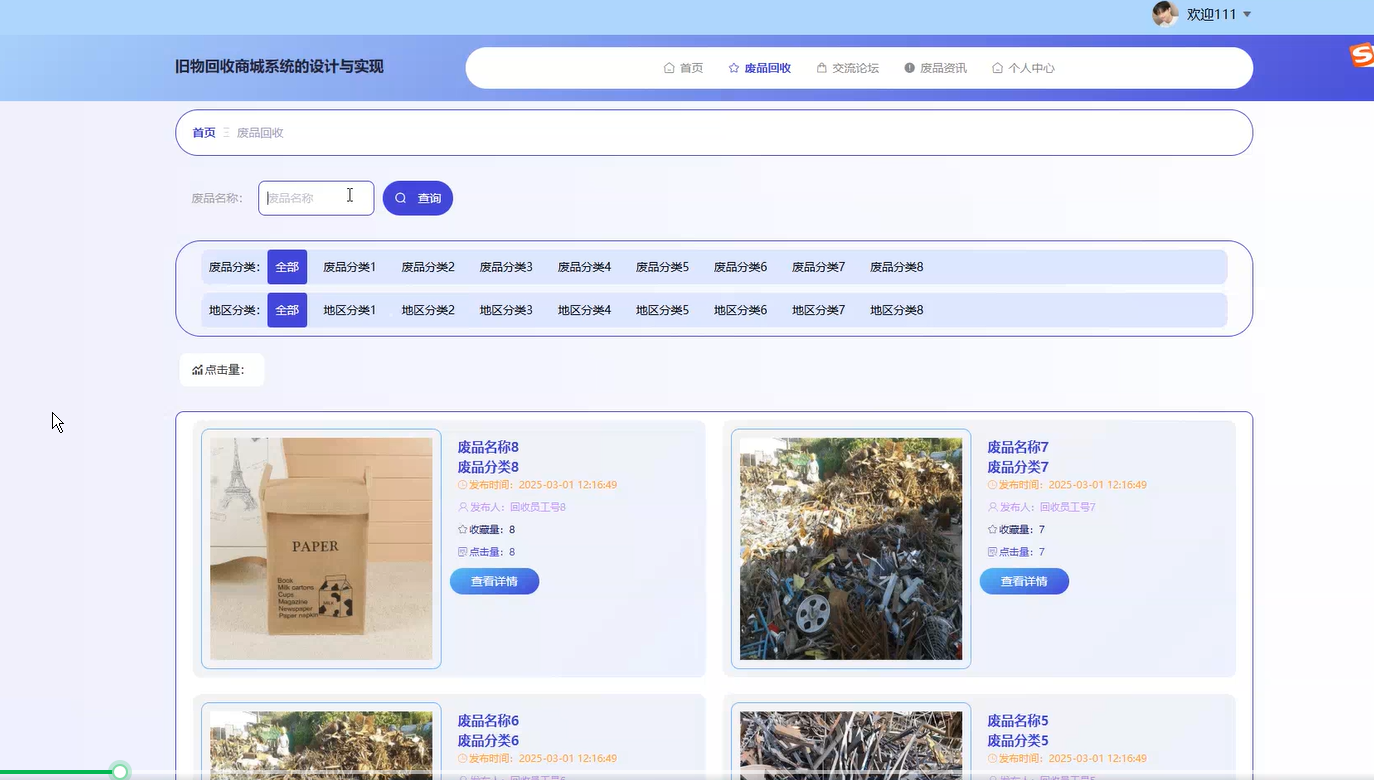Click star 收藏量 icon in 废品名称8 card
This screenshot has width=1374, height=780.
point(463,530)
